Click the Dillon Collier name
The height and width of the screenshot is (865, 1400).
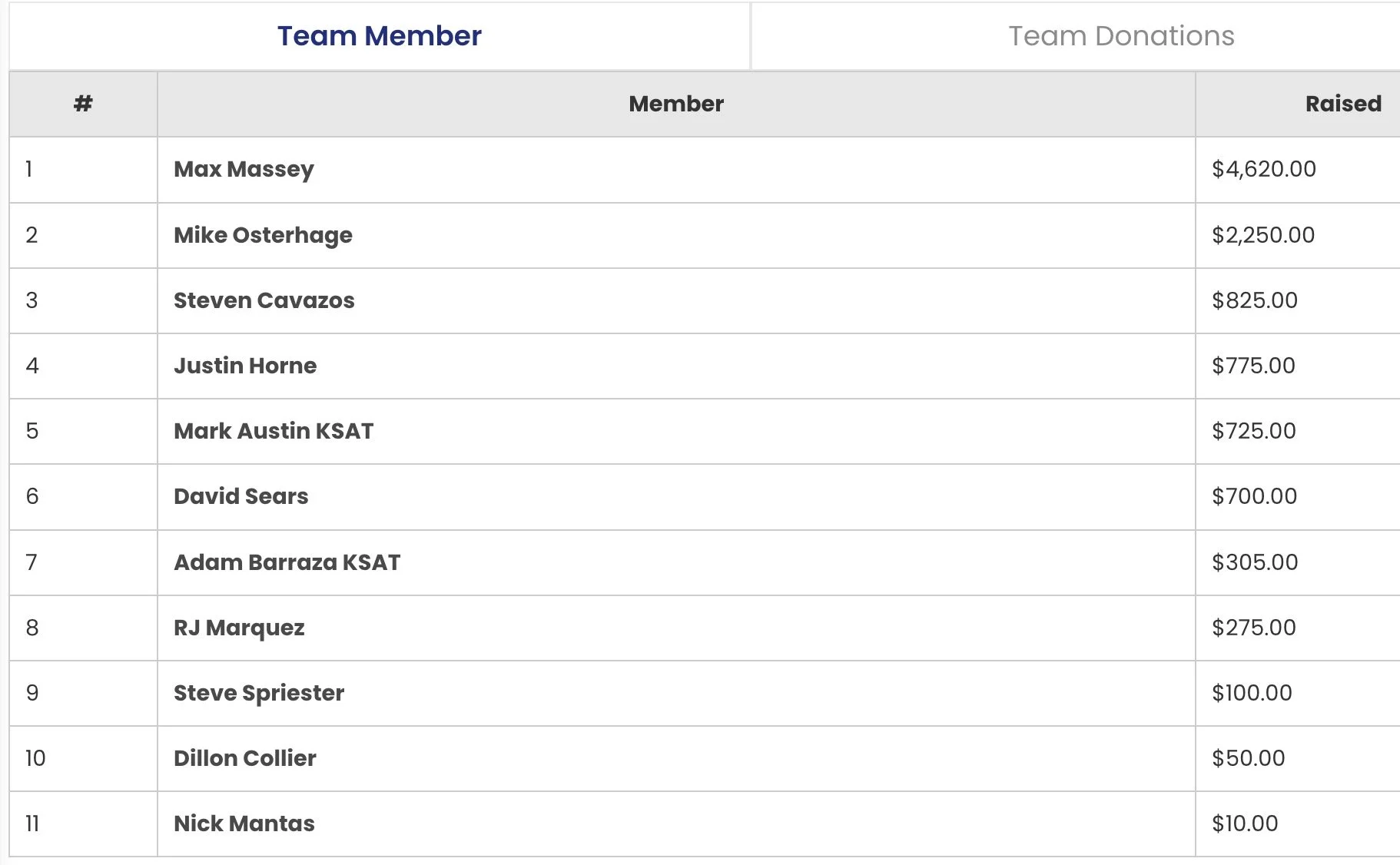click(x=244, y=758)
